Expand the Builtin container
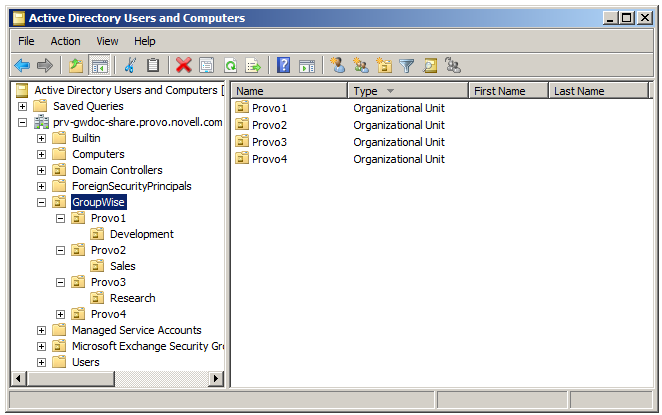Image resolution: width=662 pixels, height=415 pixels. point(41,138)
